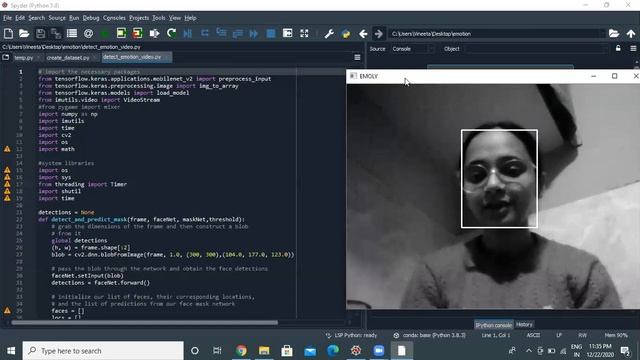The height and width of the screenshot is (360, 640).
Task: Stop debugging with the blue square icon
Action: click(271, 33)
